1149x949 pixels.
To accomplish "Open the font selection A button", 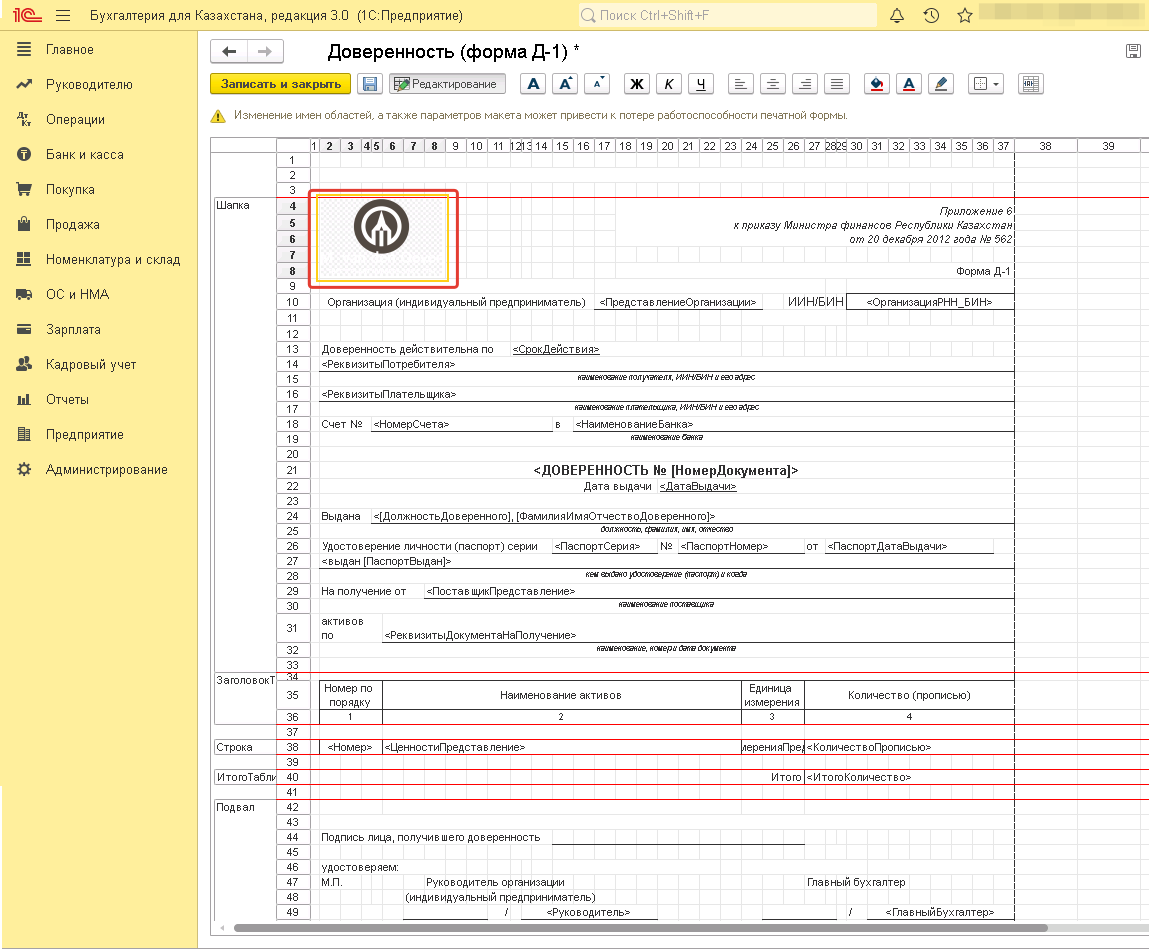I will (x=533, y=84).
